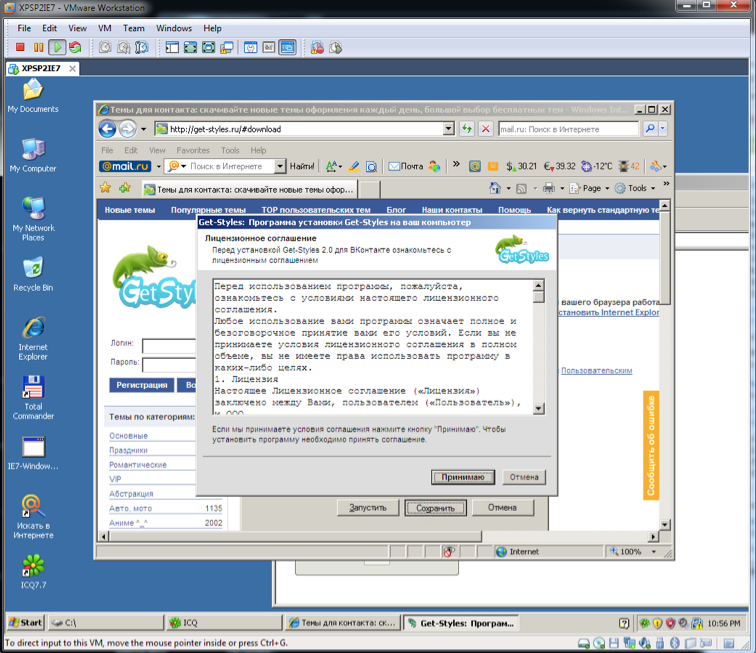Select the Console view icon in VMware toolbar
The height and width of the screenshot is (653, 756).
click(x=287, y=47)
